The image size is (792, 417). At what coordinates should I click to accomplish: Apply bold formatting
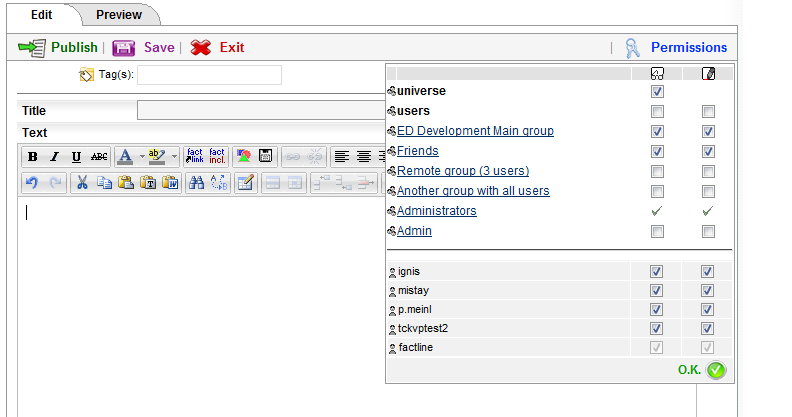point(32,157)
